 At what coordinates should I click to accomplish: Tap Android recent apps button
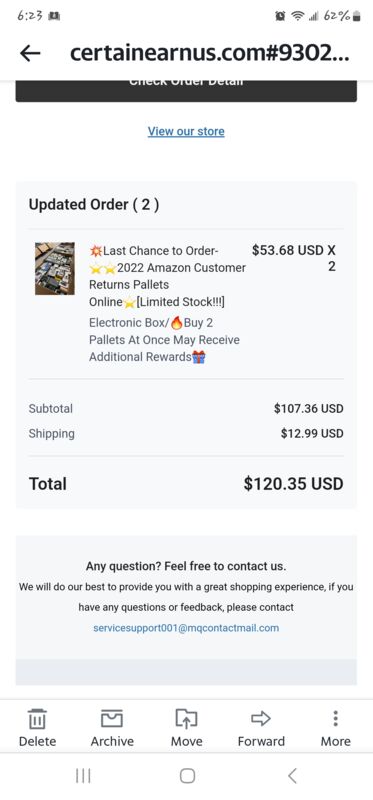click(83, 776)
